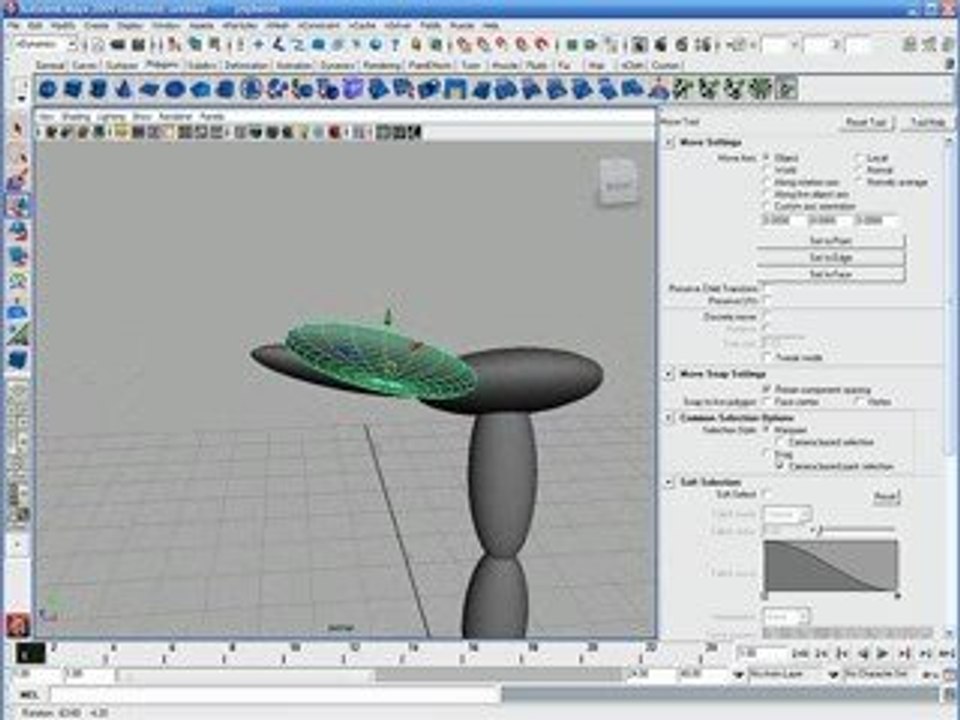Select the arrow Select tool in toolbox
This screenshot has width=960, height=720.
[18, 129]
